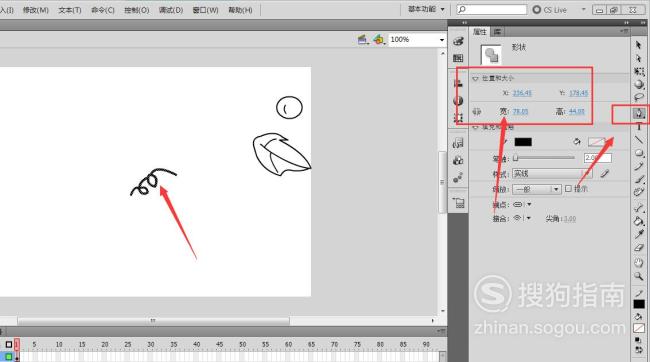650x362 pixels.
Task: Select the Selection (arrow) tool
Action: 638,45
